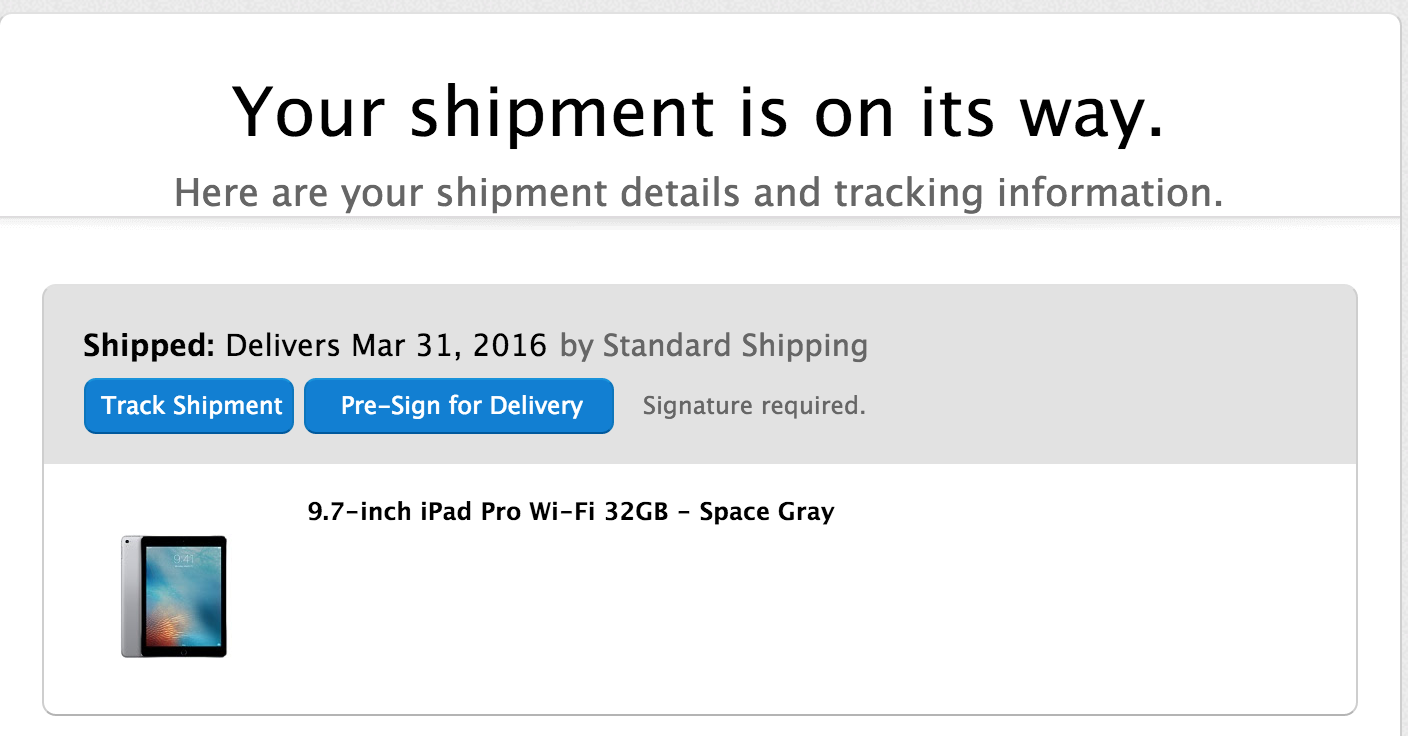This screenshot has width=1408, height=736.
Task: Click the "Your shipment is on its way." heading
Action: pos(698,110)
